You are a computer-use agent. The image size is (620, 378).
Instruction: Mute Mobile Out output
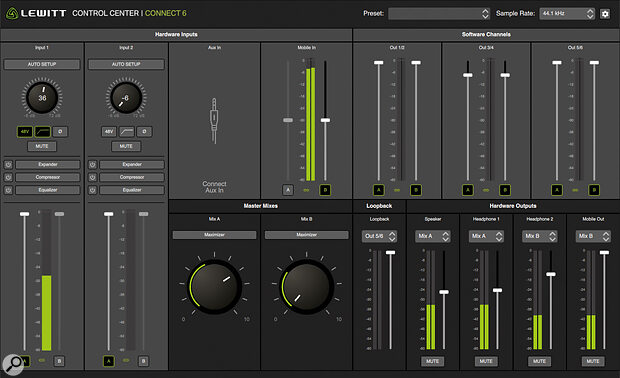point(593,361)
